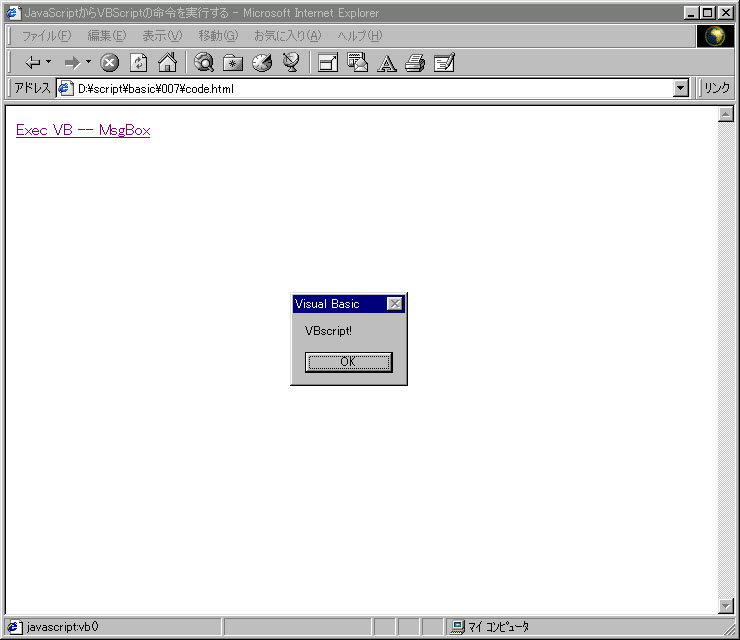Click the Forward arrow toolbar button
Viewport: 740px width, 640px height.
72,62
